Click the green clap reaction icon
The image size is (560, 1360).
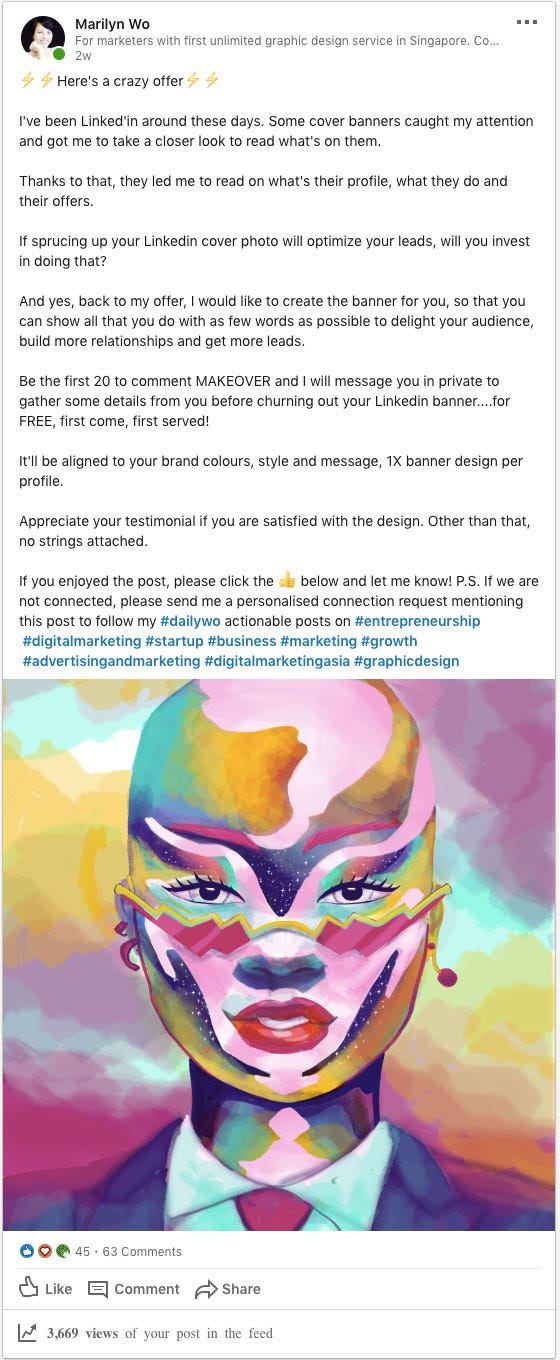[62, 1251]
